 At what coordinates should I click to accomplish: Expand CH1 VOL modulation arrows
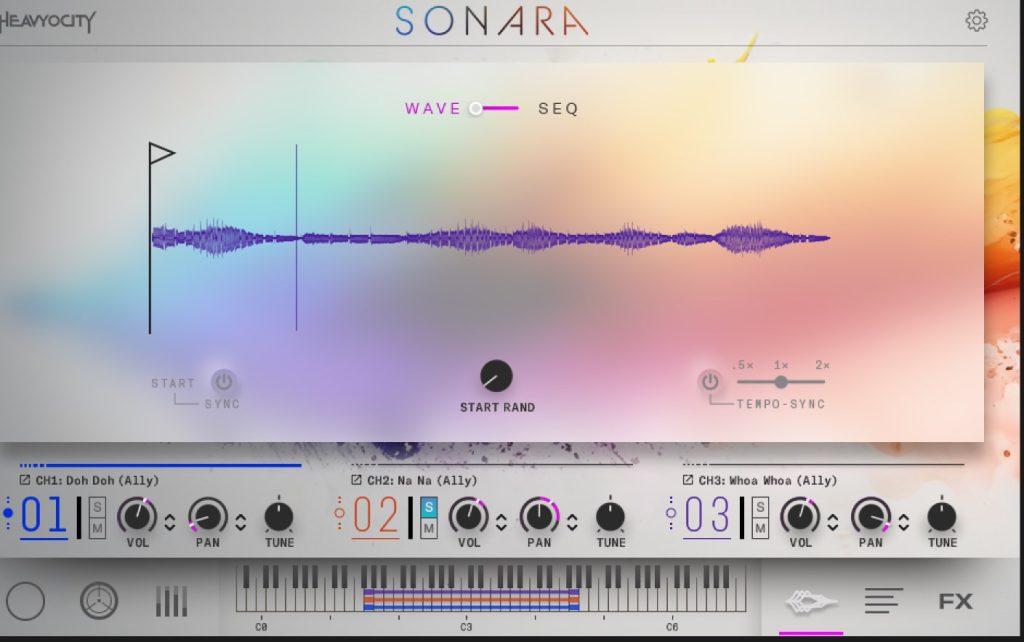coord(169,521)
